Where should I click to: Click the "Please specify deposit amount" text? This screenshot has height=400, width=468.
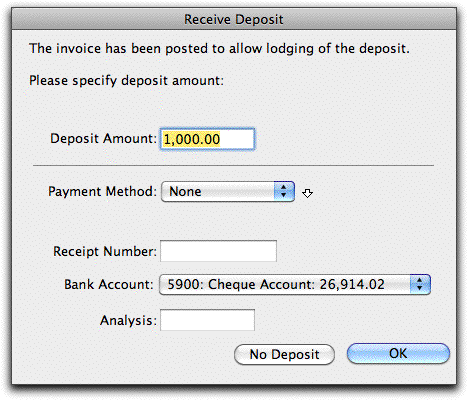(126, 81)
